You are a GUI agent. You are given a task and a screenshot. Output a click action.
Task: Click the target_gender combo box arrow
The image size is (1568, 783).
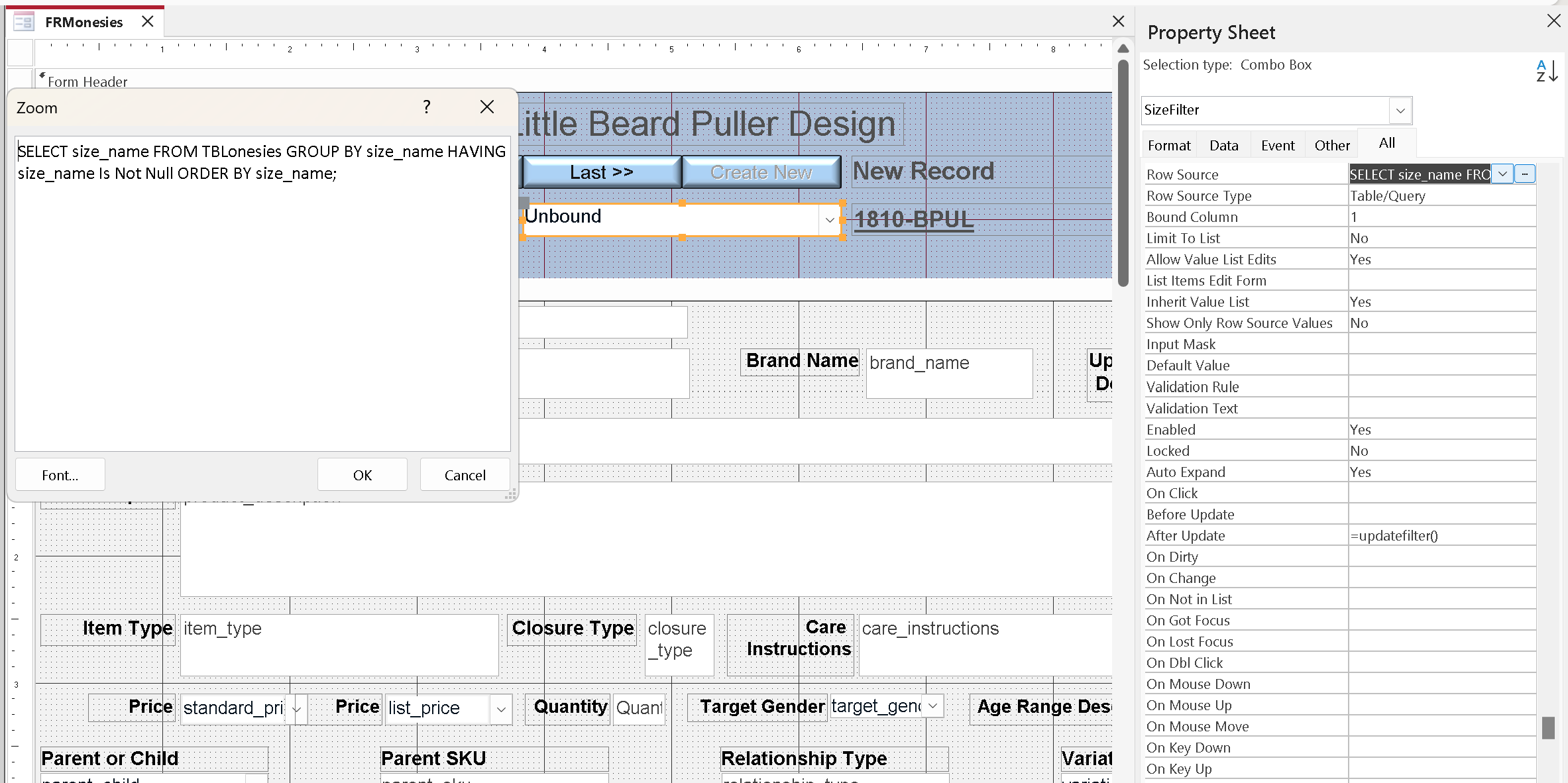point(932,706)
